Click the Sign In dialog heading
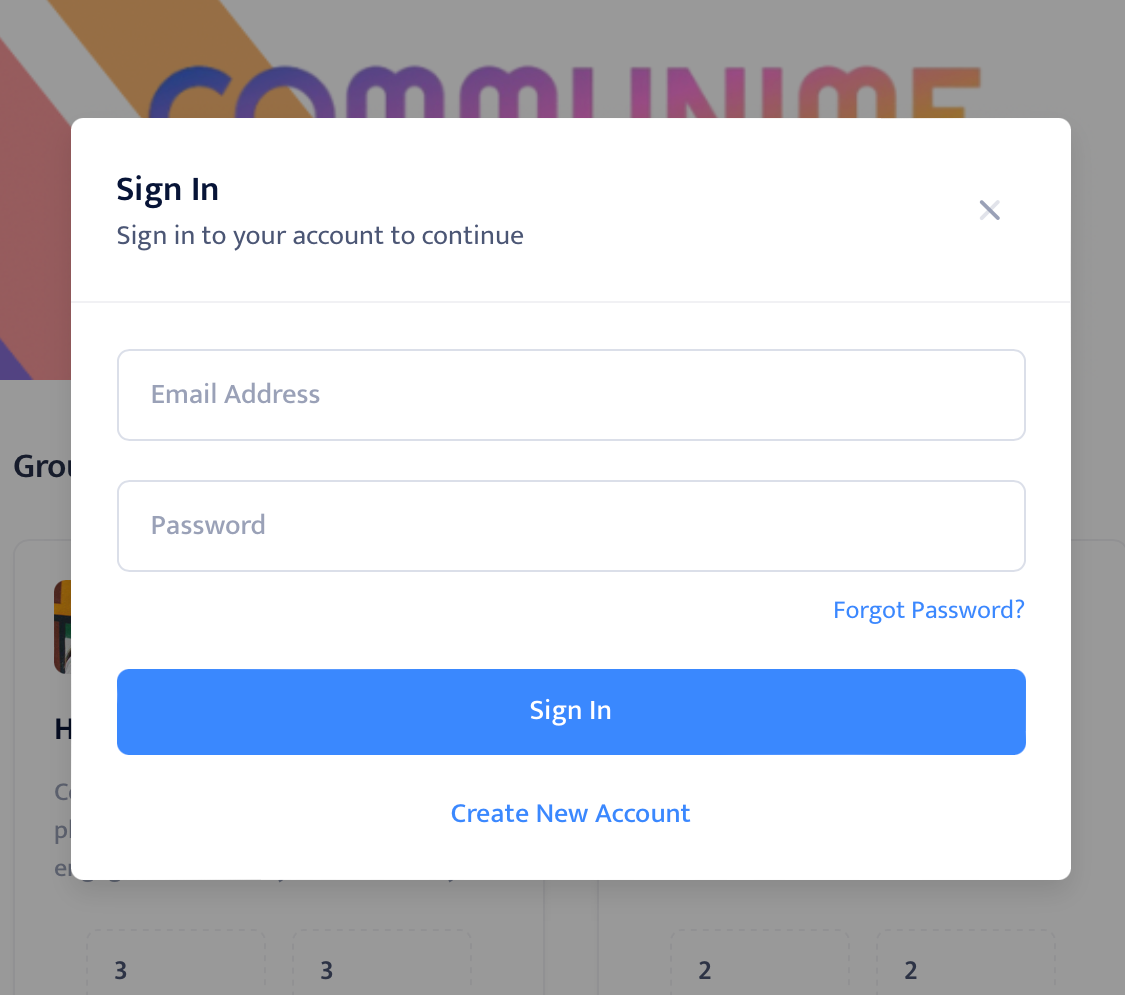 click(168, 189)
